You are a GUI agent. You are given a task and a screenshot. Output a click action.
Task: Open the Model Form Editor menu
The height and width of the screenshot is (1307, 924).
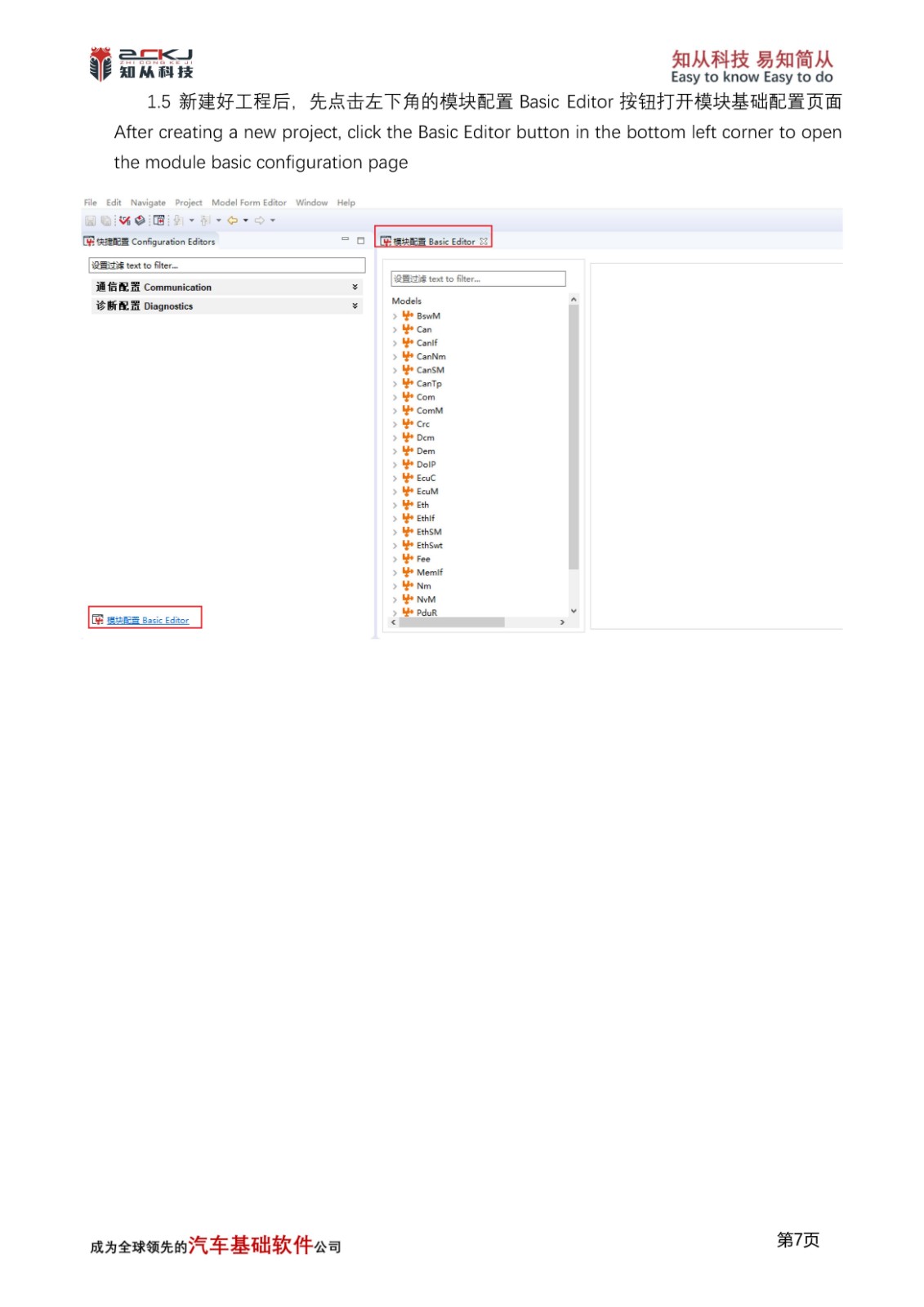(x=248, y=203)
